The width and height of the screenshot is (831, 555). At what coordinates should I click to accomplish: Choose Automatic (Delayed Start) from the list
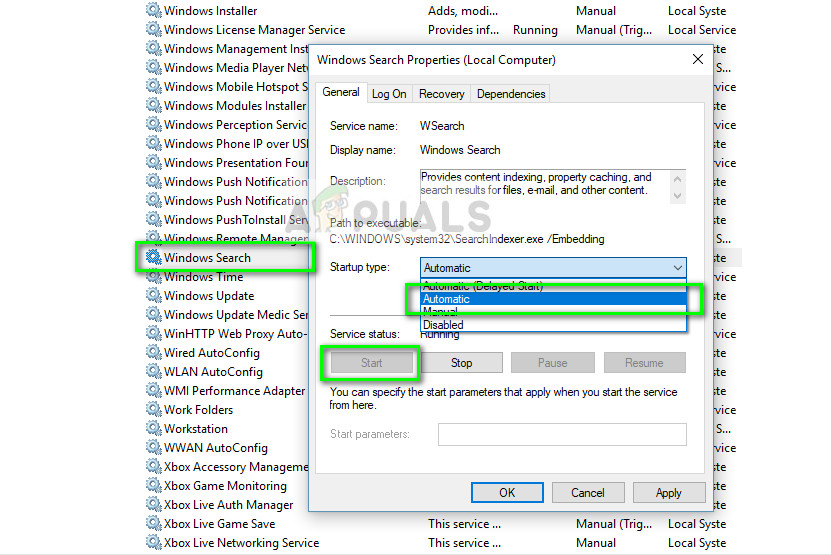pyautogui.click(x=553, y=286)
